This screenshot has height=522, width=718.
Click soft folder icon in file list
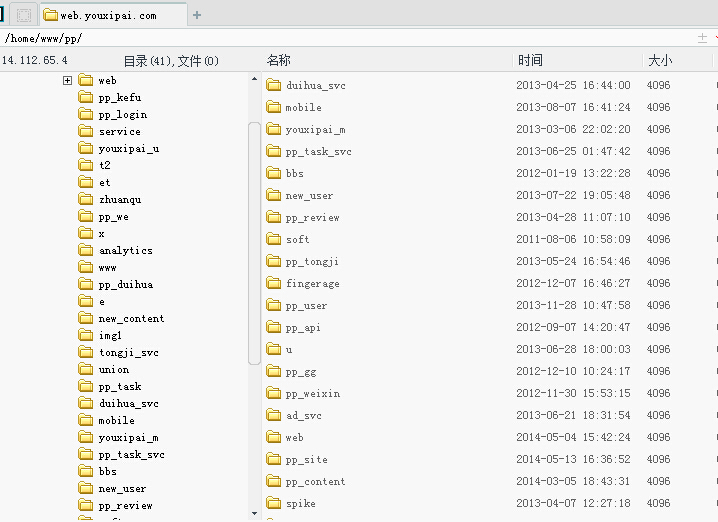tap(274, 239)
